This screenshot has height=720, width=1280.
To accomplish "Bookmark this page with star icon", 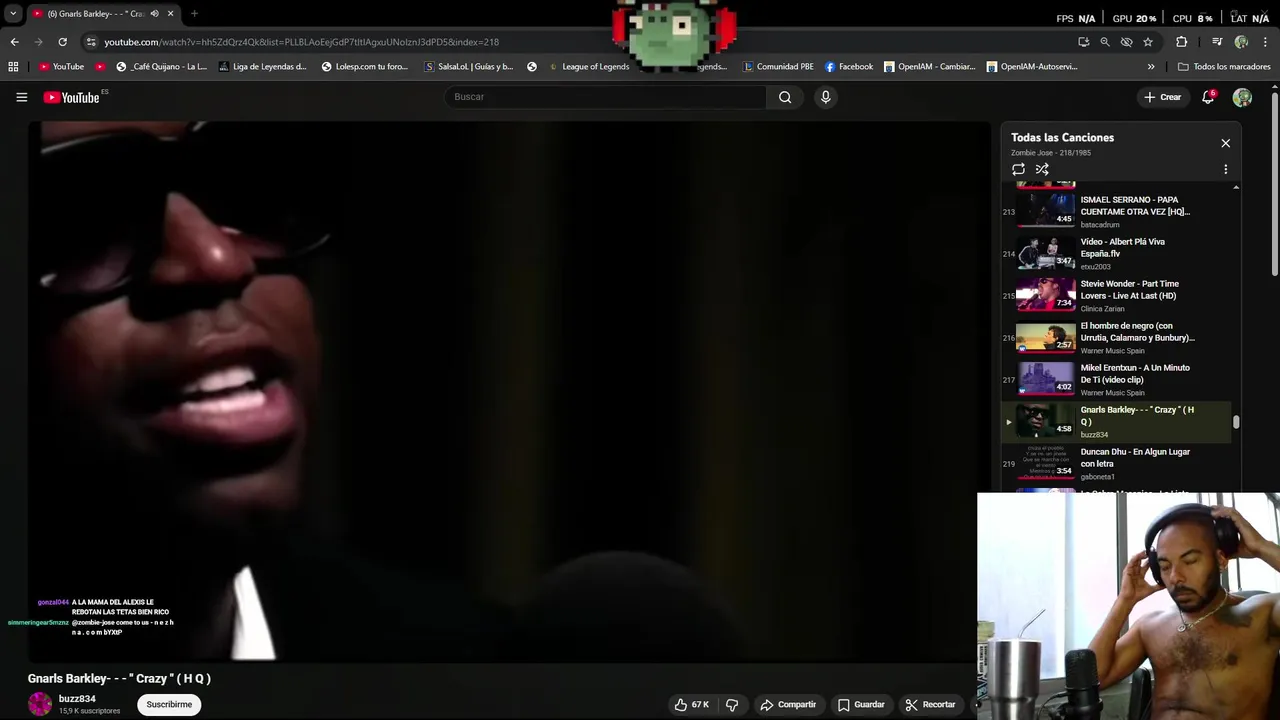I will 1148,42.
